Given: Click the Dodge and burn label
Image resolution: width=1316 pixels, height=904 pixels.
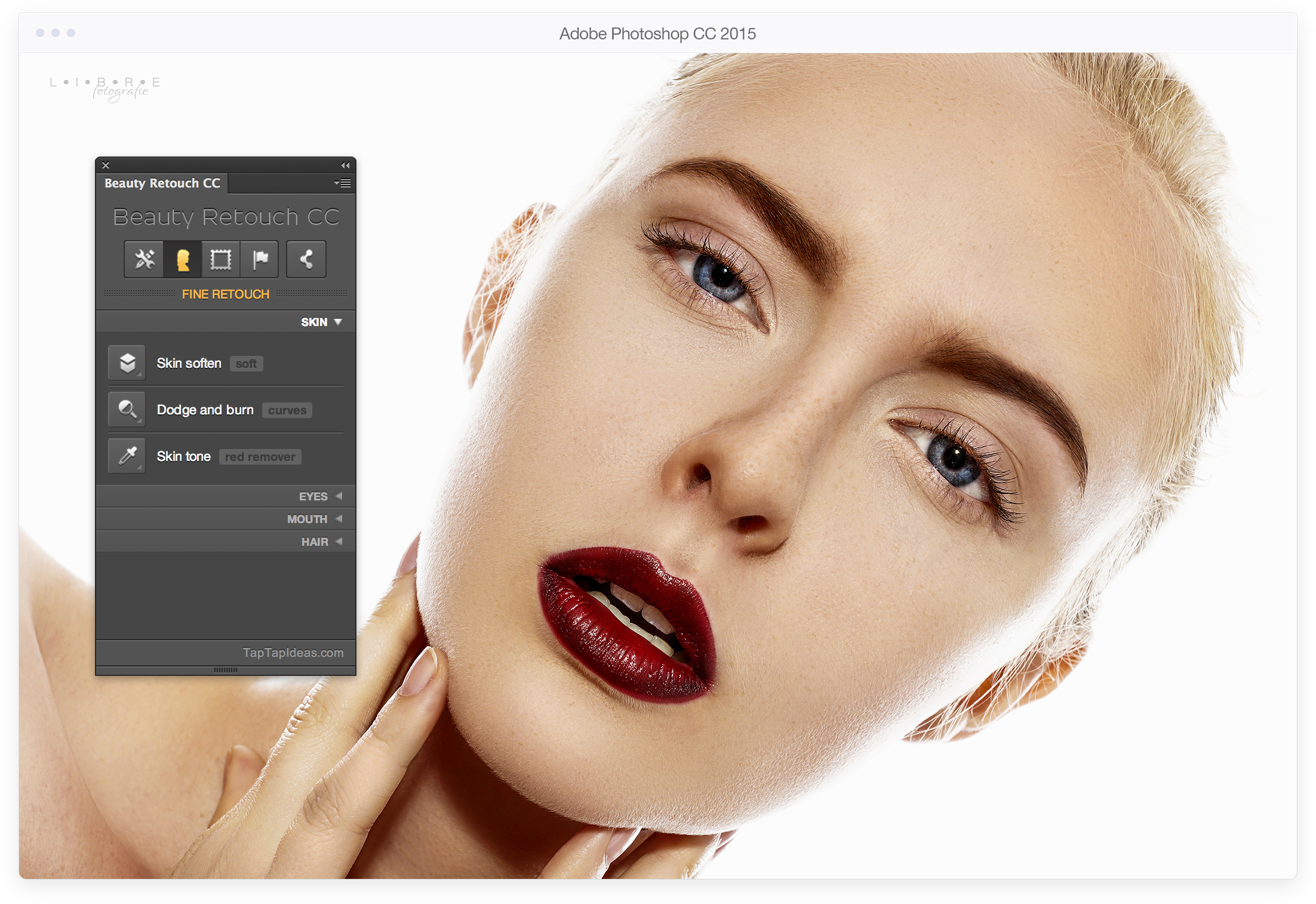Looking at the screenshot, I should tap(205, 410).
